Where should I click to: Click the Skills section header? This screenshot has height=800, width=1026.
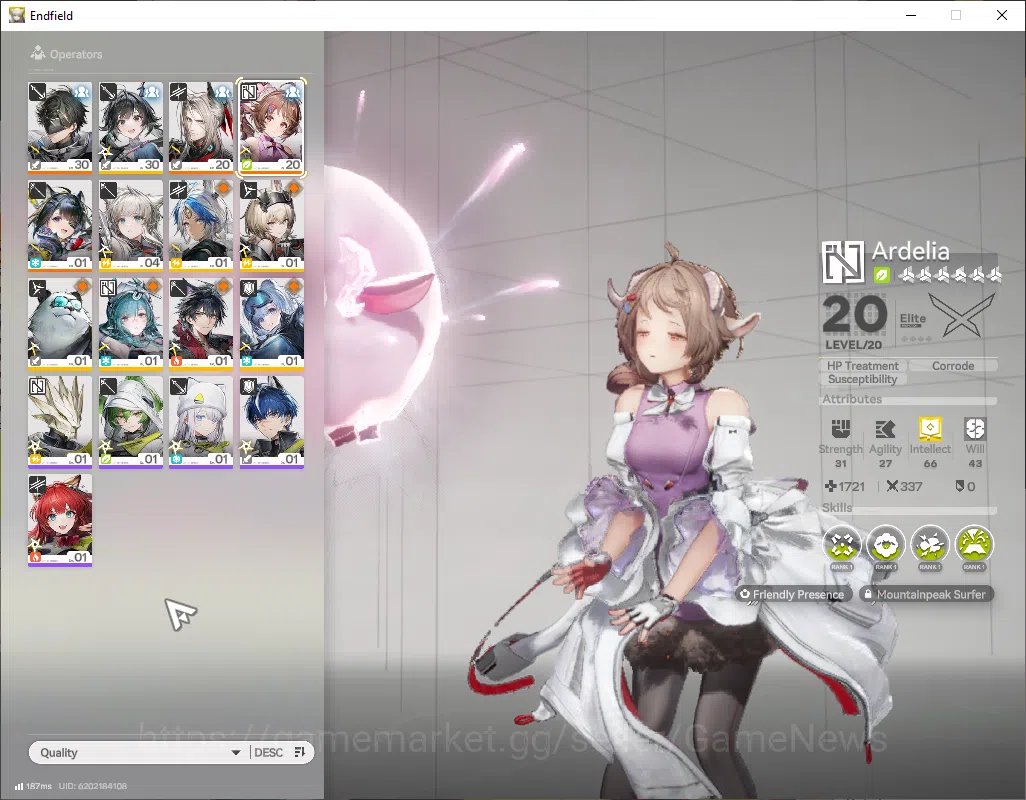[x=837, y=507]
